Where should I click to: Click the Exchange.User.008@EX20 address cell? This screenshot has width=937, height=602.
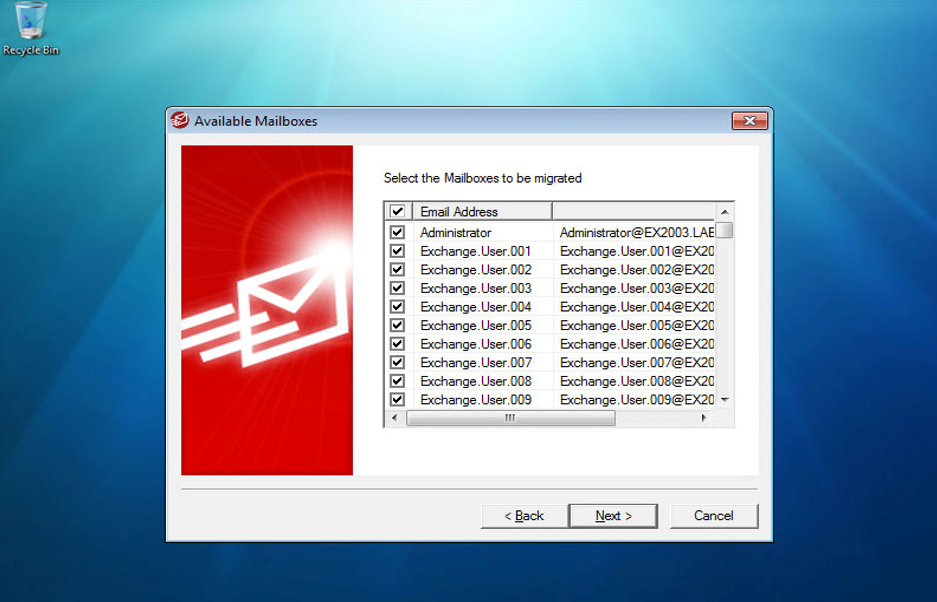coord(634,380)
